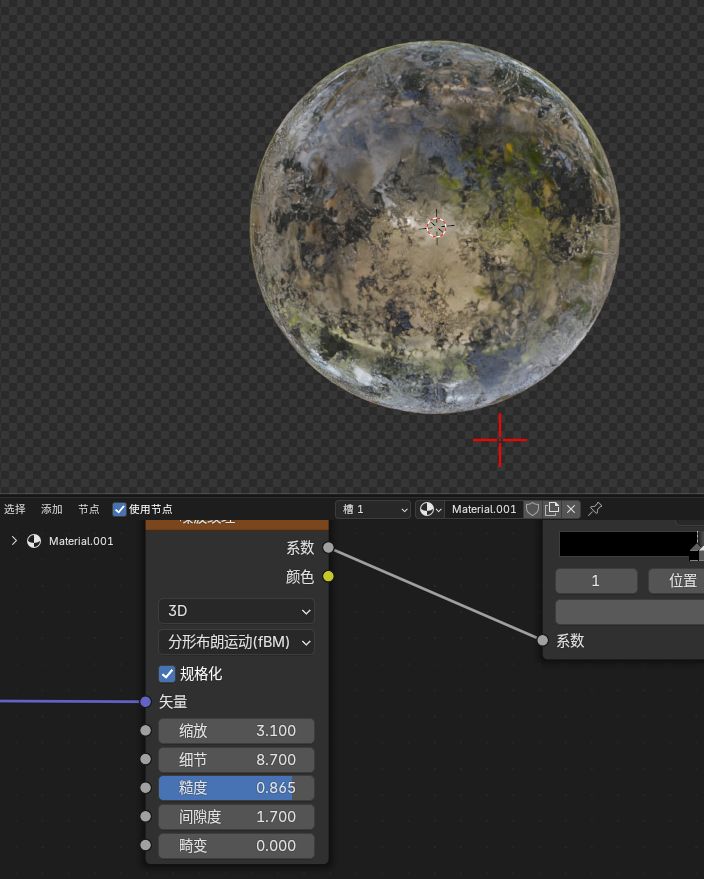704x879 pixels.
Task: Open the 节点 menu
Action: pyautogui.click(x=89, y=509)
